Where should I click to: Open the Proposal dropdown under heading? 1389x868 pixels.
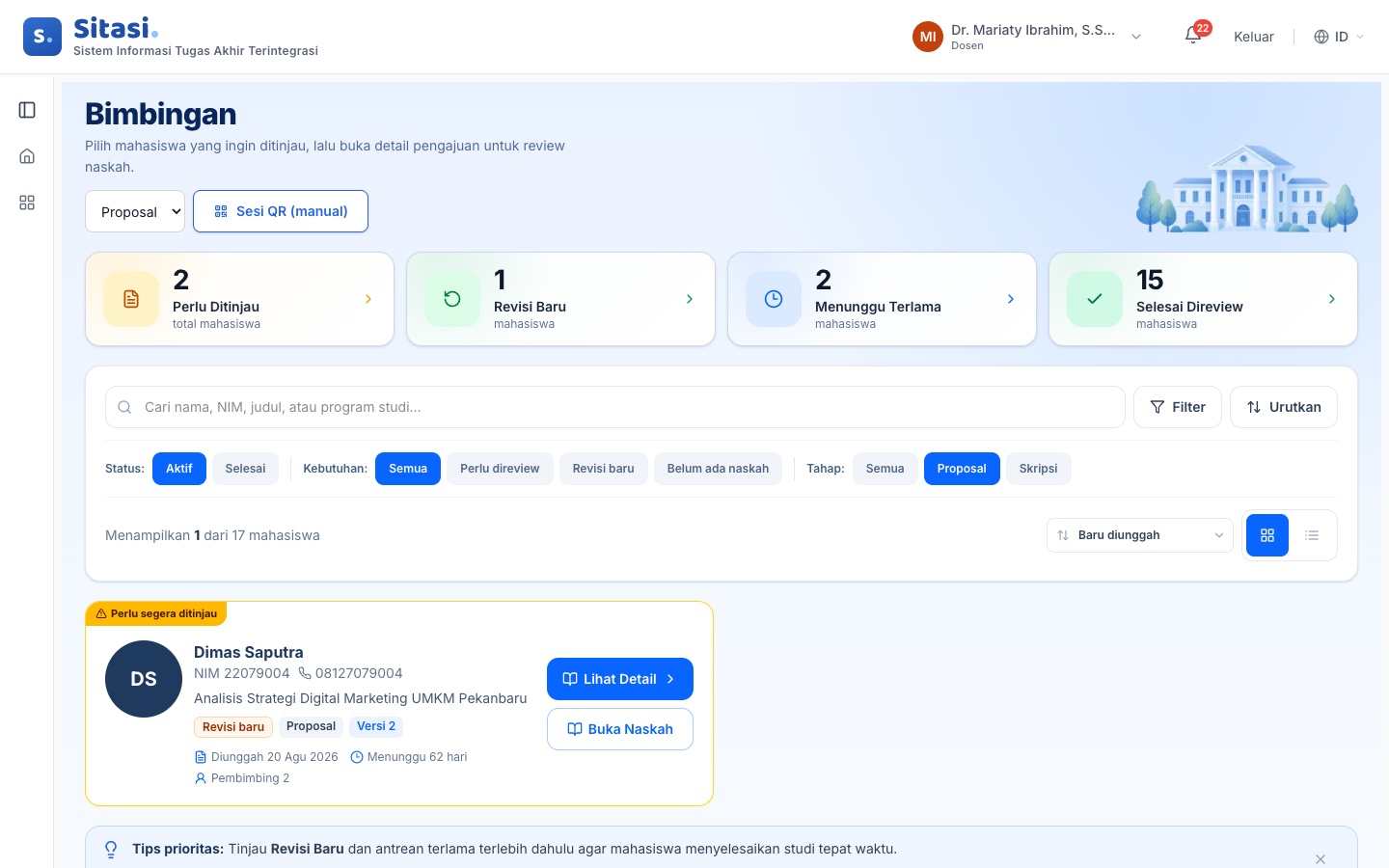[135, 211]
